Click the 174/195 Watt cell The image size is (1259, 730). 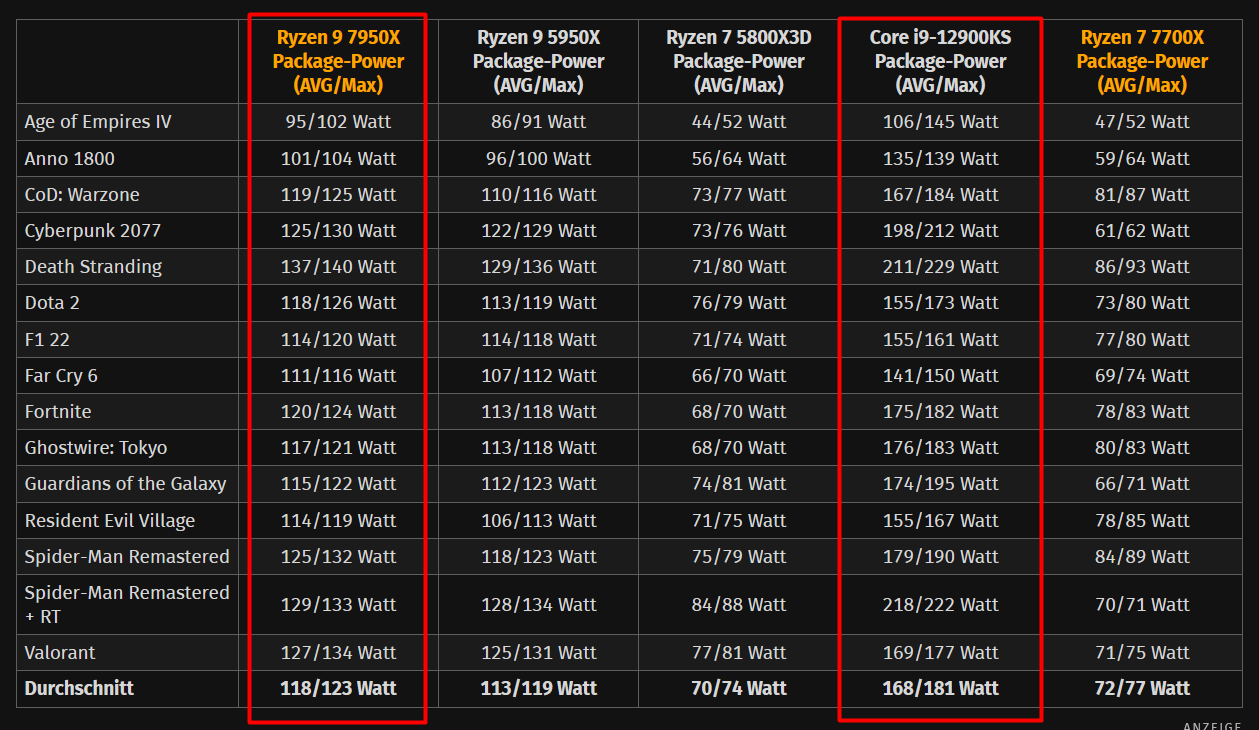[940, 483]
